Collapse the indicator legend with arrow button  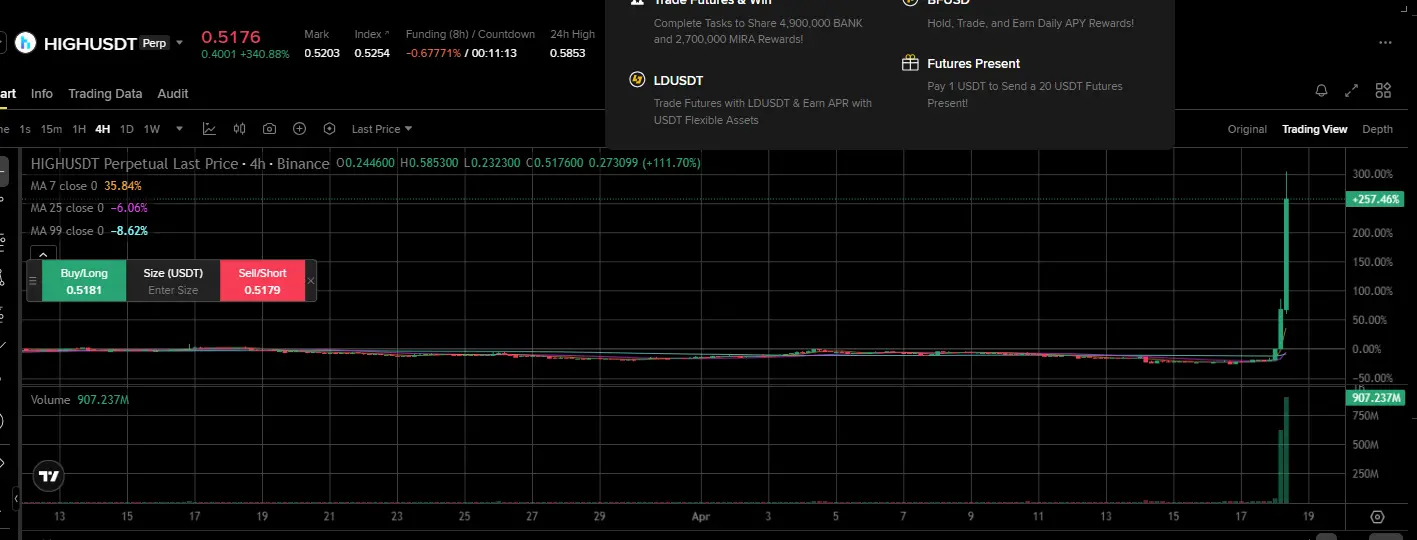[42, 255]
